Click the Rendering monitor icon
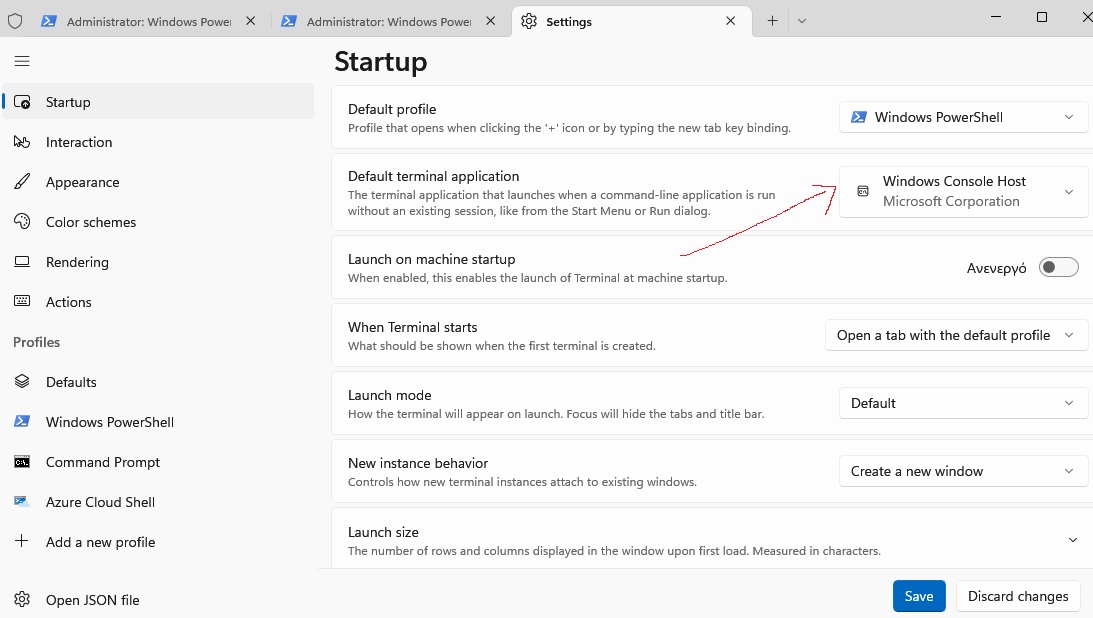 [22, 262]
